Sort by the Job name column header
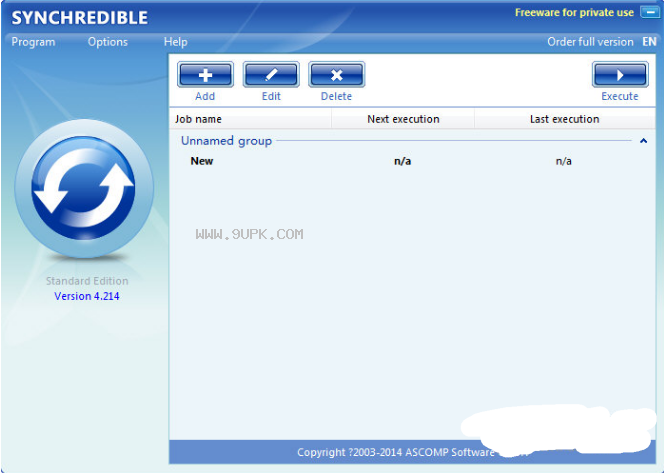The image size is (664, 473). pos(250,119)
